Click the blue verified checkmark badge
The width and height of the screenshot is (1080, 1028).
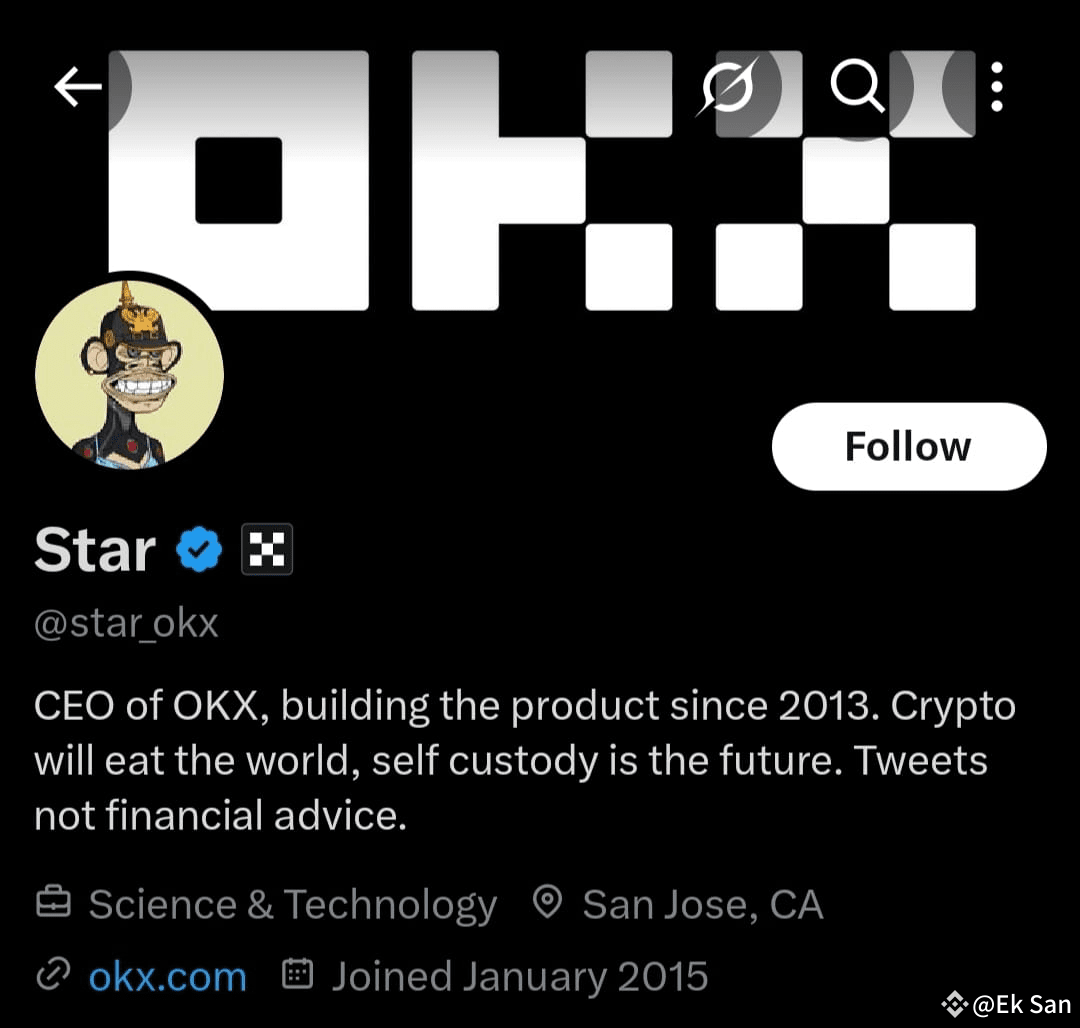pos(200,548)
